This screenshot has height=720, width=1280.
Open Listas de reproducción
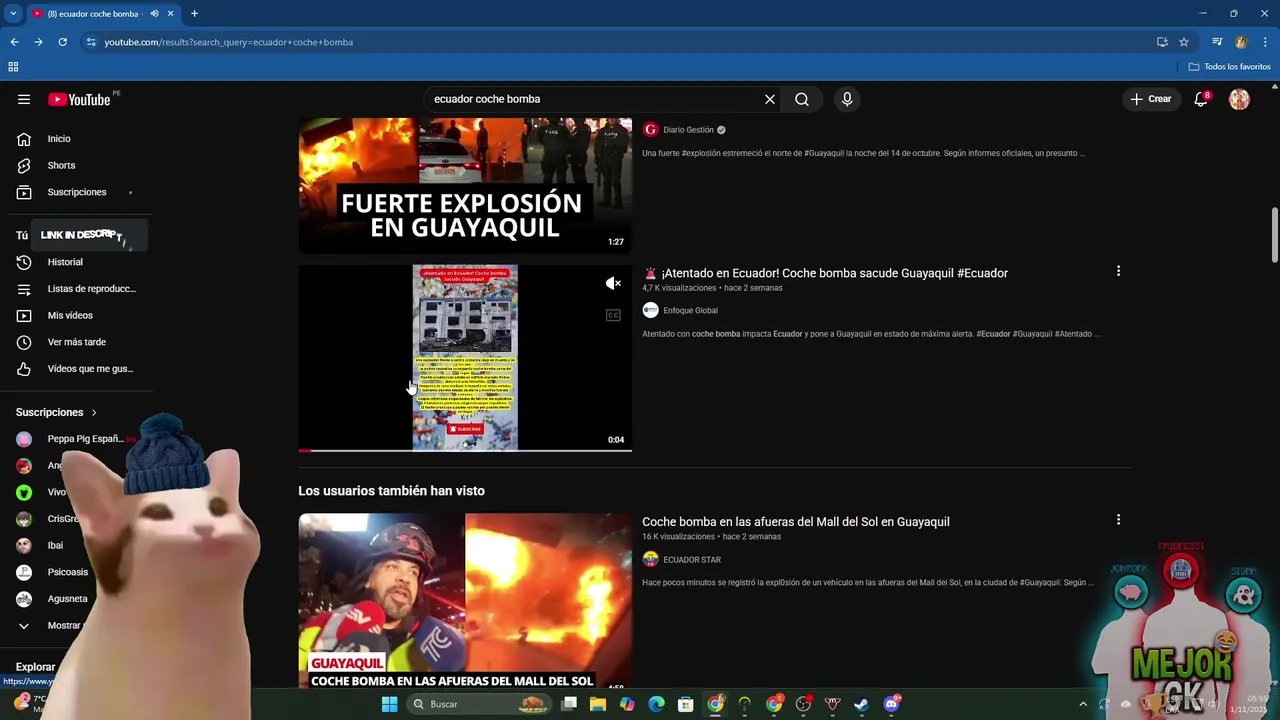click(76, 289)
